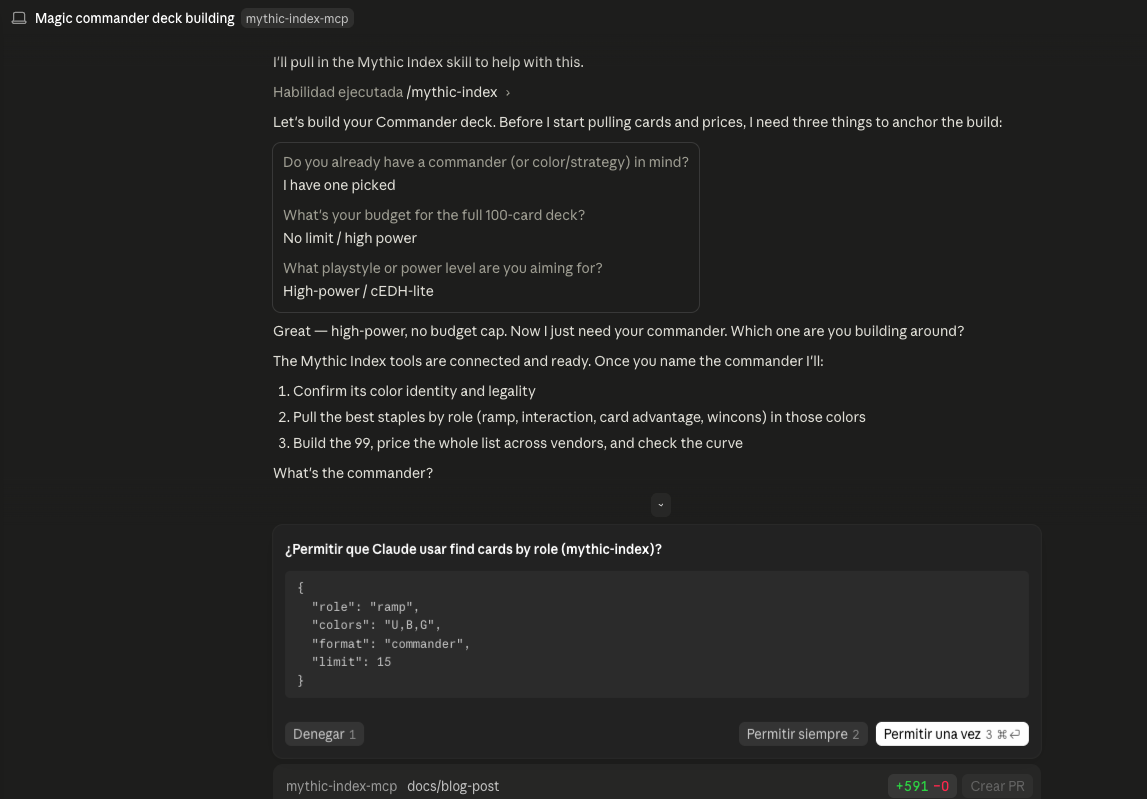
Task: Click the answer 'I have one picked'
Action: click(339, 185)
